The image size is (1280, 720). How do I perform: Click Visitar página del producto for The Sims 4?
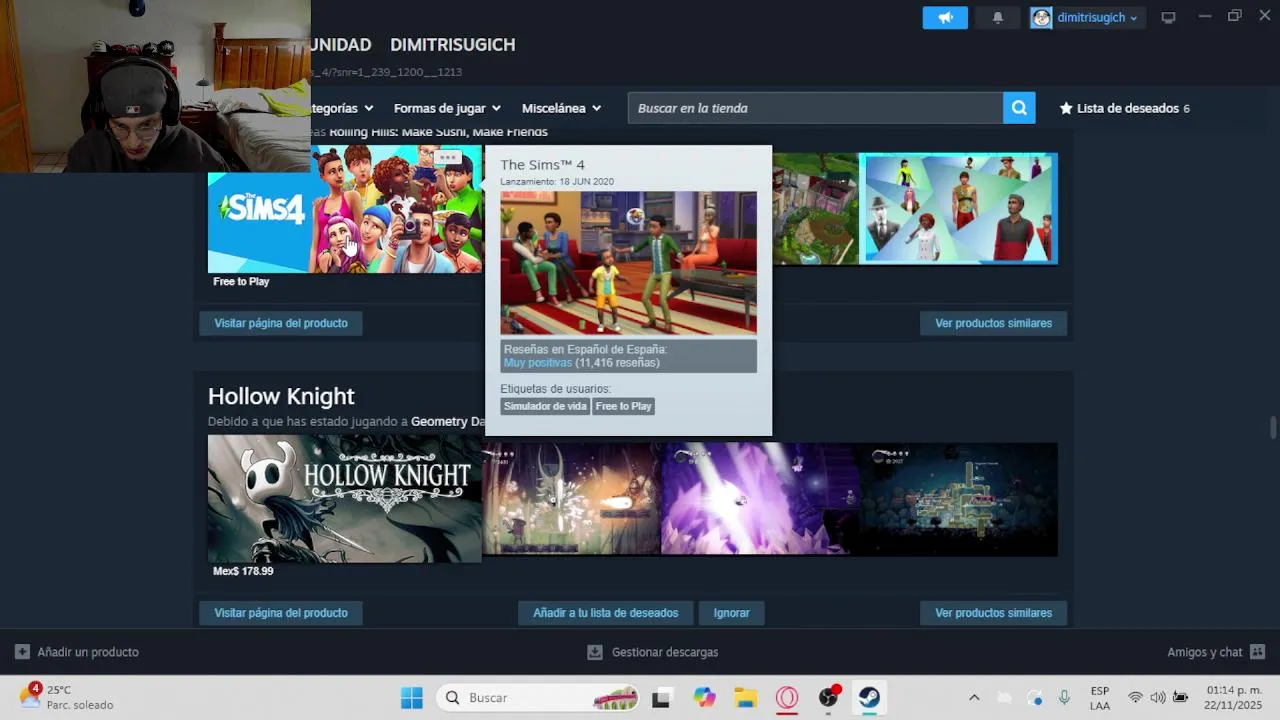281,323
